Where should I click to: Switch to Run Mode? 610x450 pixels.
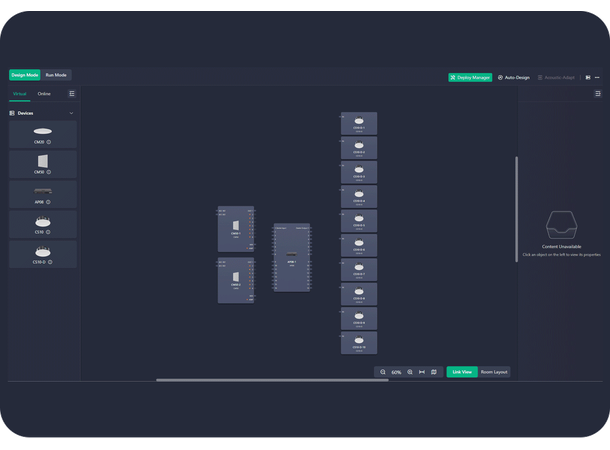click(x=56, y=75)
